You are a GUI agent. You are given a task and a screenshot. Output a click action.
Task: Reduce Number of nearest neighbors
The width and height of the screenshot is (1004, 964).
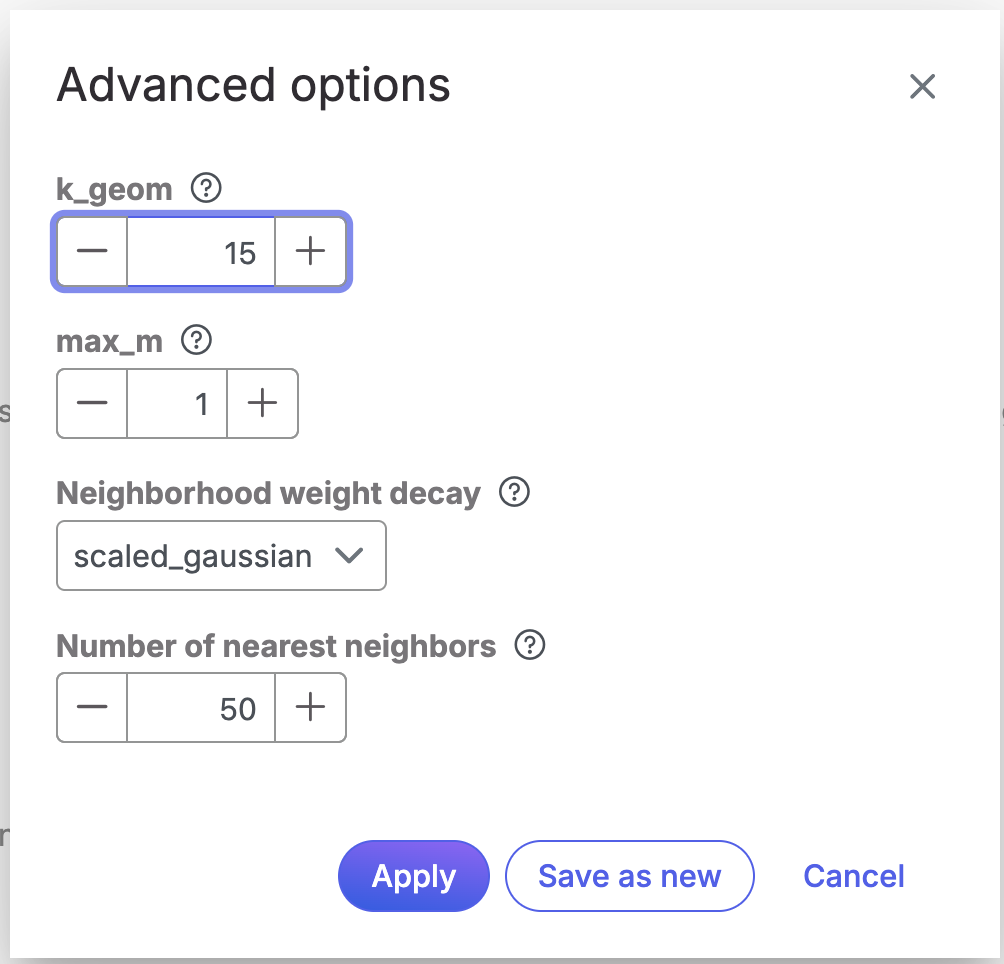click(92, 708)
